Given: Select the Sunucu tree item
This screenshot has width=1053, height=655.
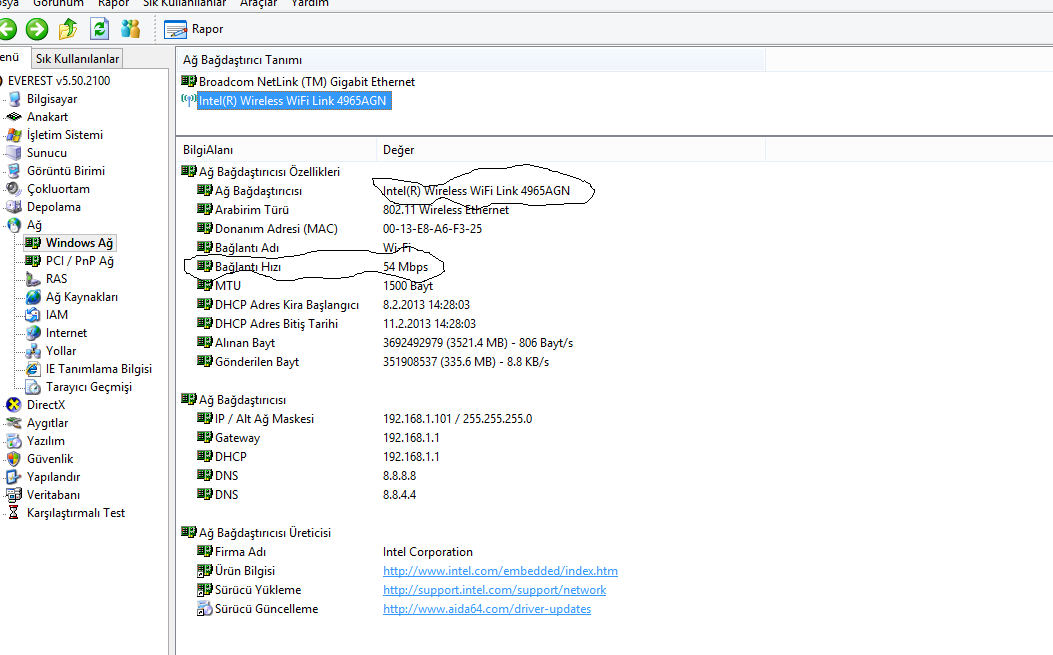Looking at the screenshot, I should (x=46, y=152).
